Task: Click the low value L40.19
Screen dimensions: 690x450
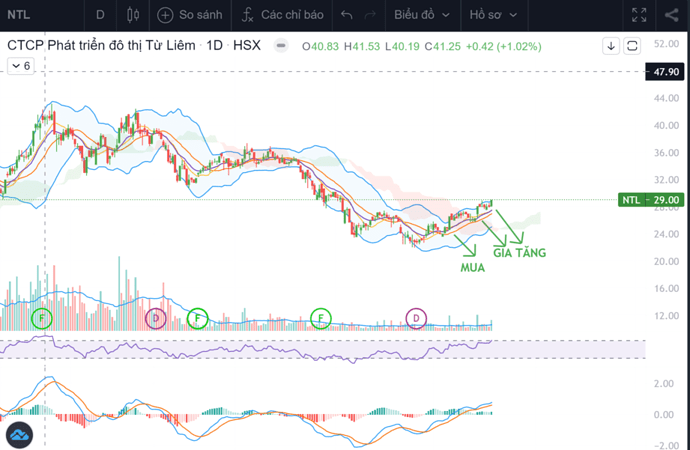Action: tap(402, 46)
